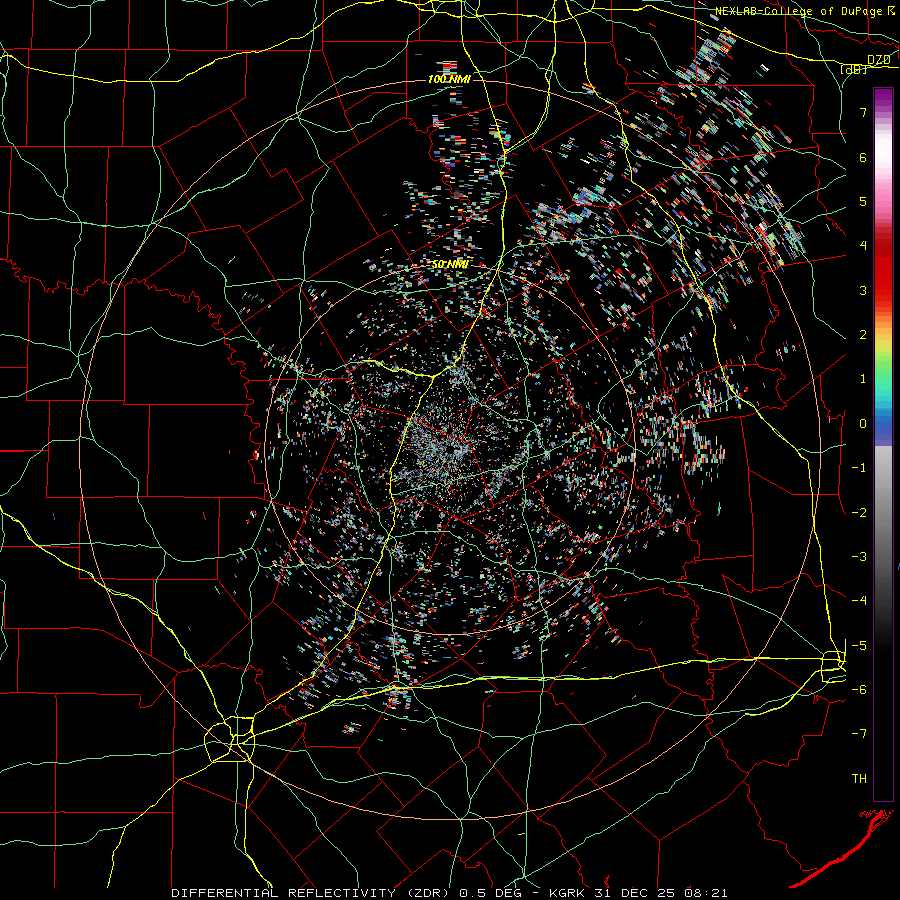Click the 5 value on the color scale
This screenshot has width=900, height=900.
863,201
